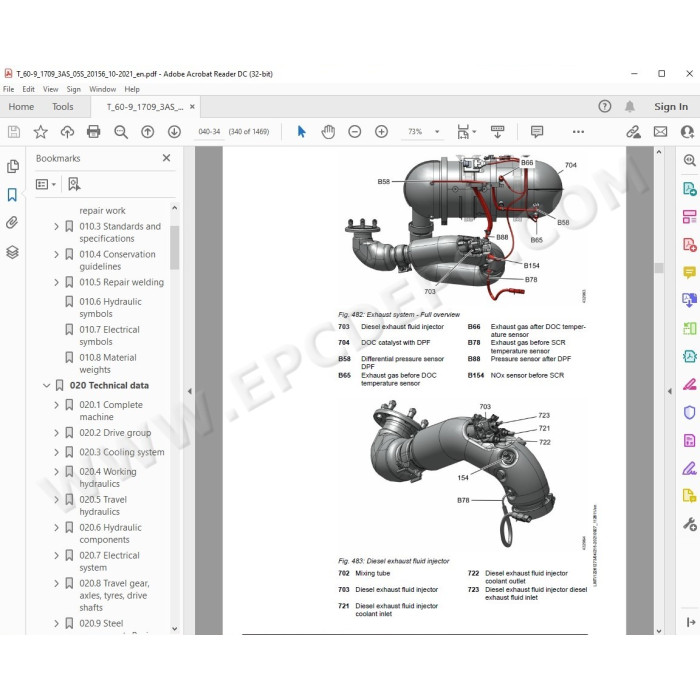
Task: Open the Protect shield tool
Action: 690,412
